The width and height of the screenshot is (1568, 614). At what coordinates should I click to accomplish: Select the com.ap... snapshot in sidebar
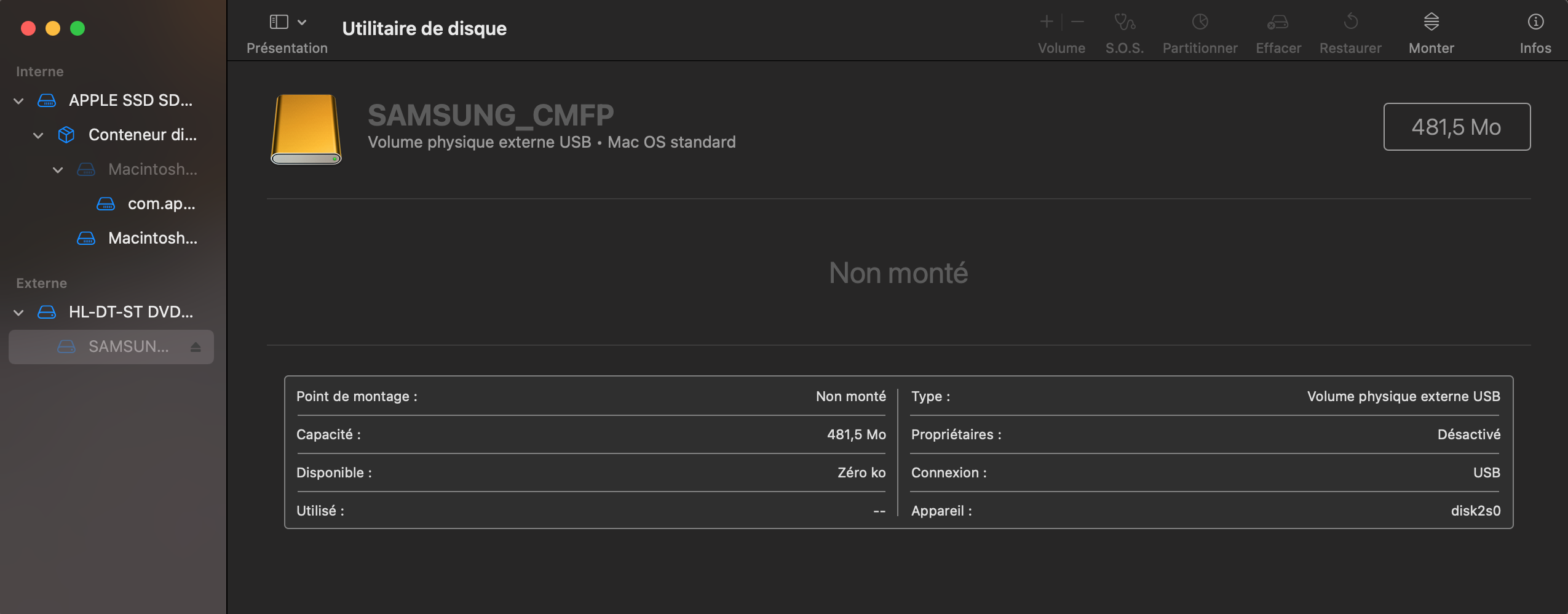[160, 204]
